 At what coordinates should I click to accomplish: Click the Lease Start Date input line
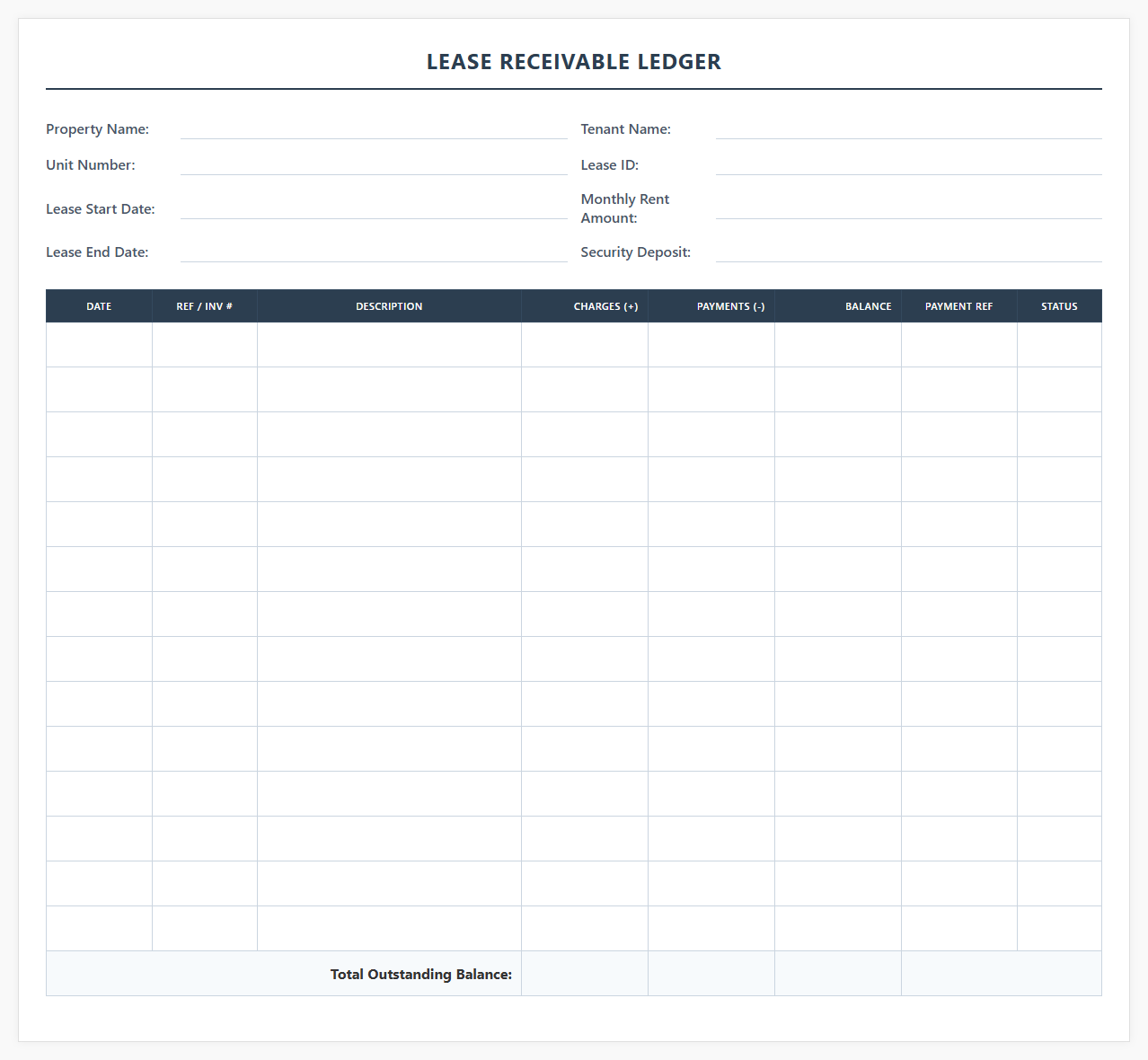374,208
